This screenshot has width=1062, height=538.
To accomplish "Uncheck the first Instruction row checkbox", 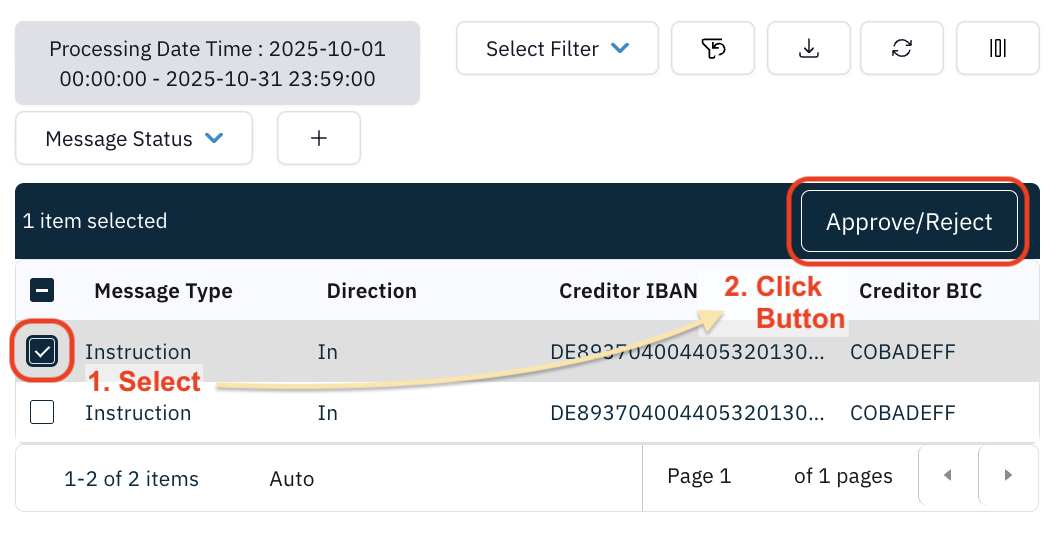I will coord(42,351).
